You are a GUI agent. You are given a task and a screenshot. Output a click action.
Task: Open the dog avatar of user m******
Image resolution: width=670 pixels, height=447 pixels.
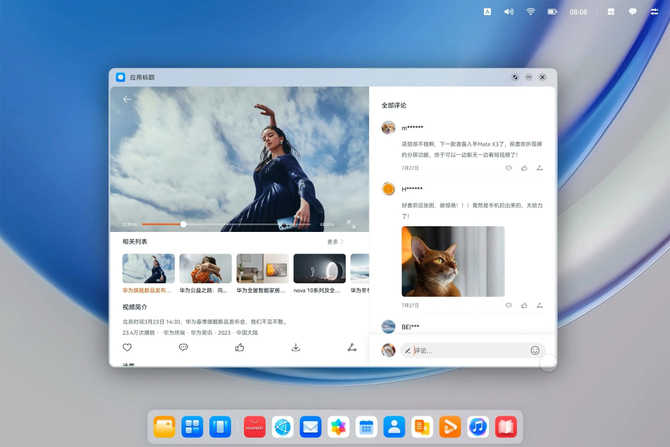[388, 127]
